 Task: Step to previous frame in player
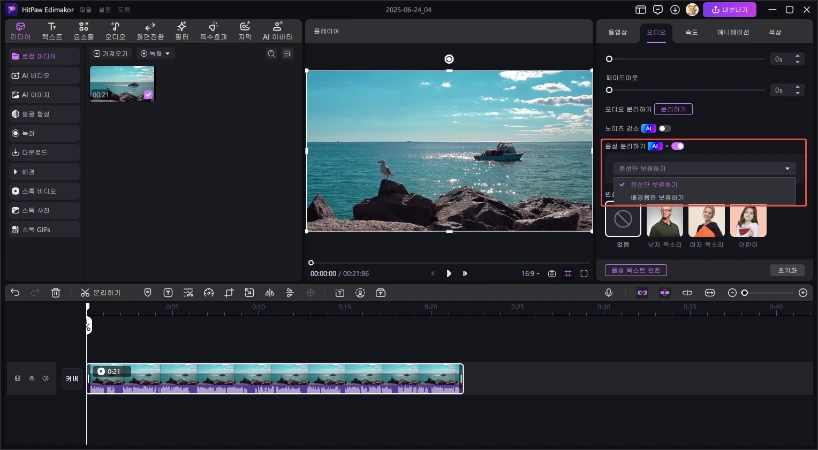click(x=432, y=273)
